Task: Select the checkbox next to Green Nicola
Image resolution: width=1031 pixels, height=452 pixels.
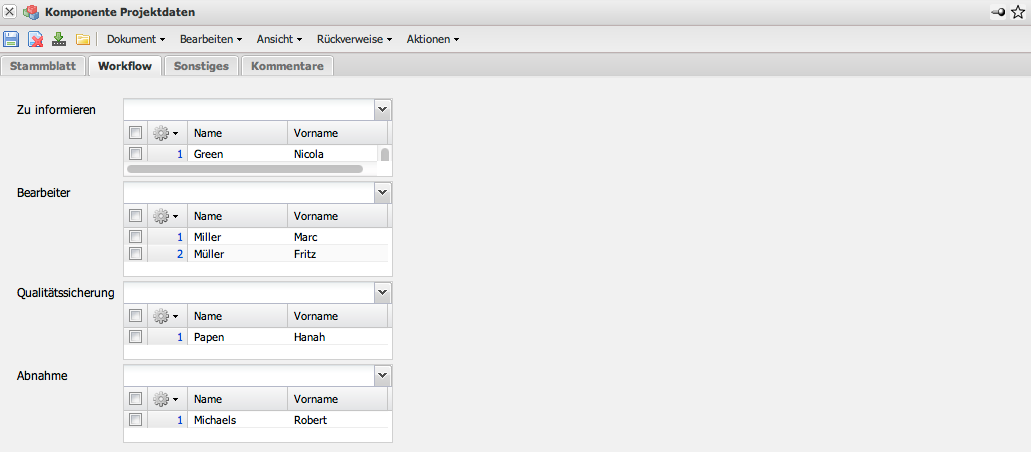Action: pos(136,154)
